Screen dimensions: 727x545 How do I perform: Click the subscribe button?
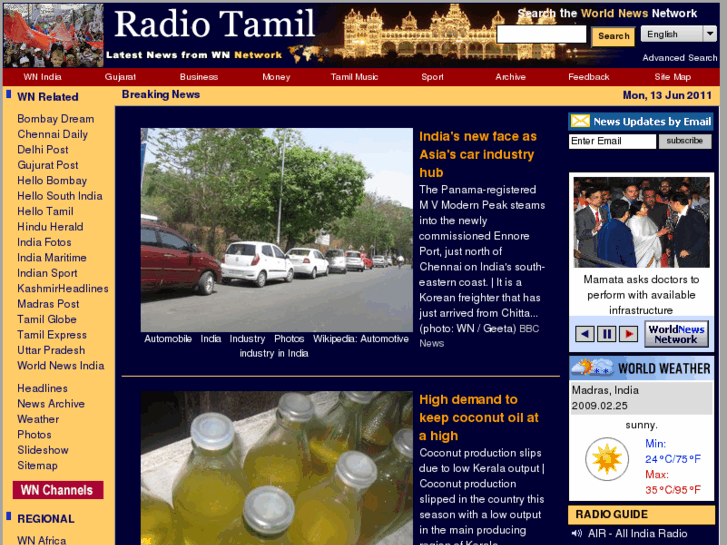pyautogui.click(x=685, y=141)
